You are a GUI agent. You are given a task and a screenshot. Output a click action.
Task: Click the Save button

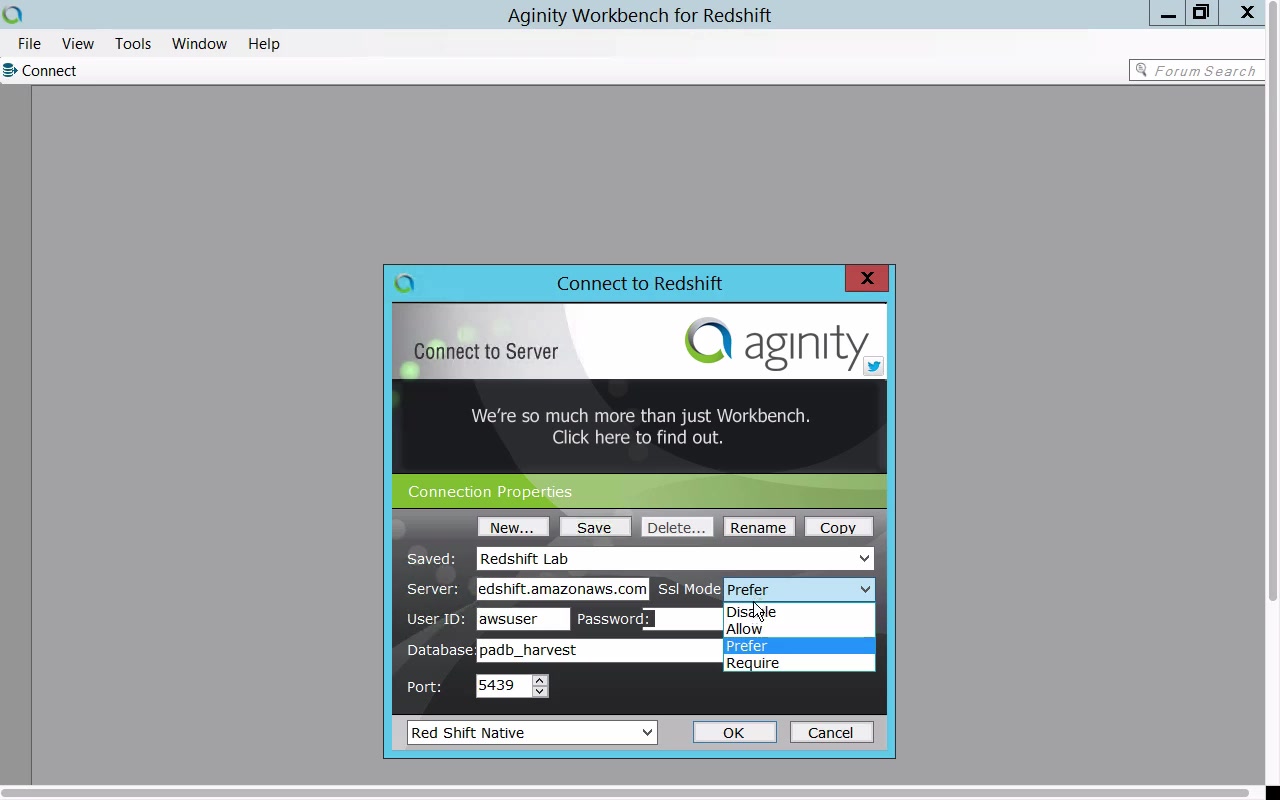(594, 527)
